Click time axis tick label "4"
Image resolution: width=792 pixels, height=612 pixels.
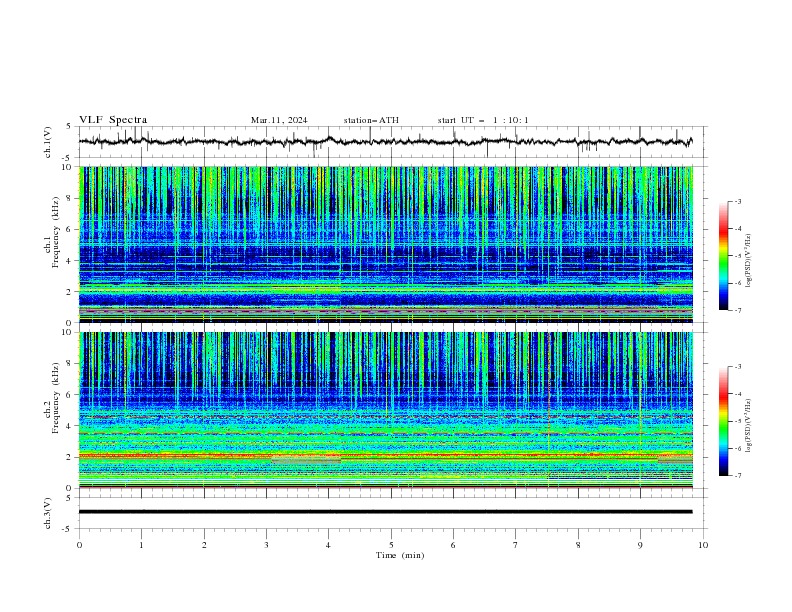pyautogui.click(x=328, y=545)
